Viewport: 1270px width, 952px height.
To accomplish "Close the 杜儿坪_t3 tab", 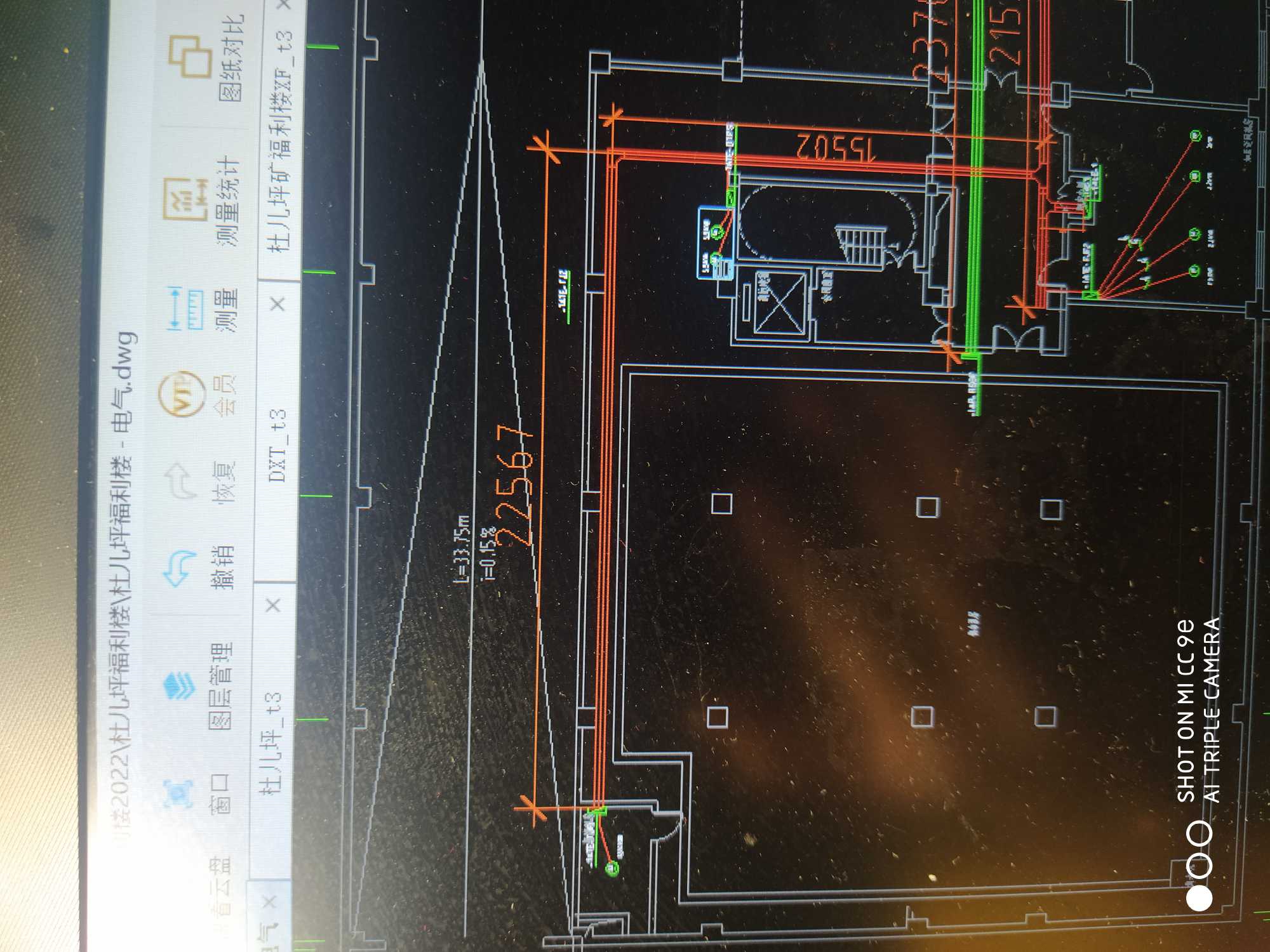I will [273, 605].
